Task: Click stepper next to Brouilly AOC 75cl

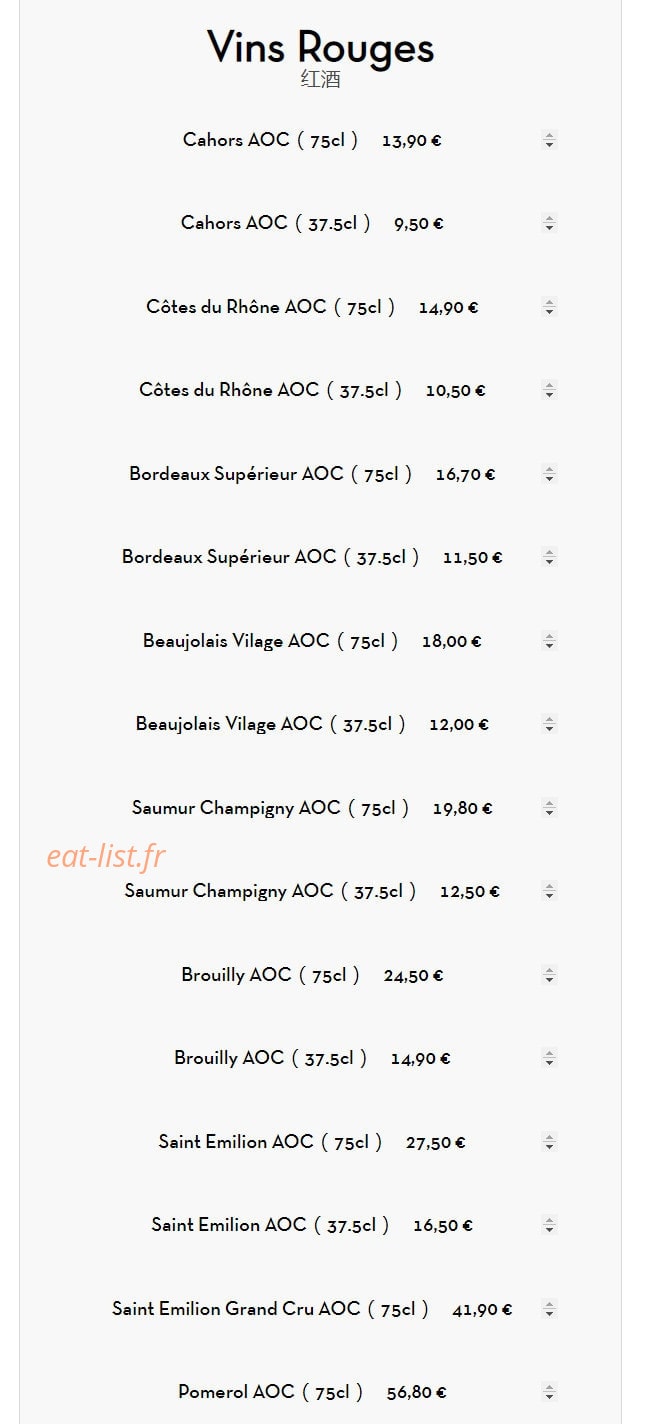Action: 549,975
